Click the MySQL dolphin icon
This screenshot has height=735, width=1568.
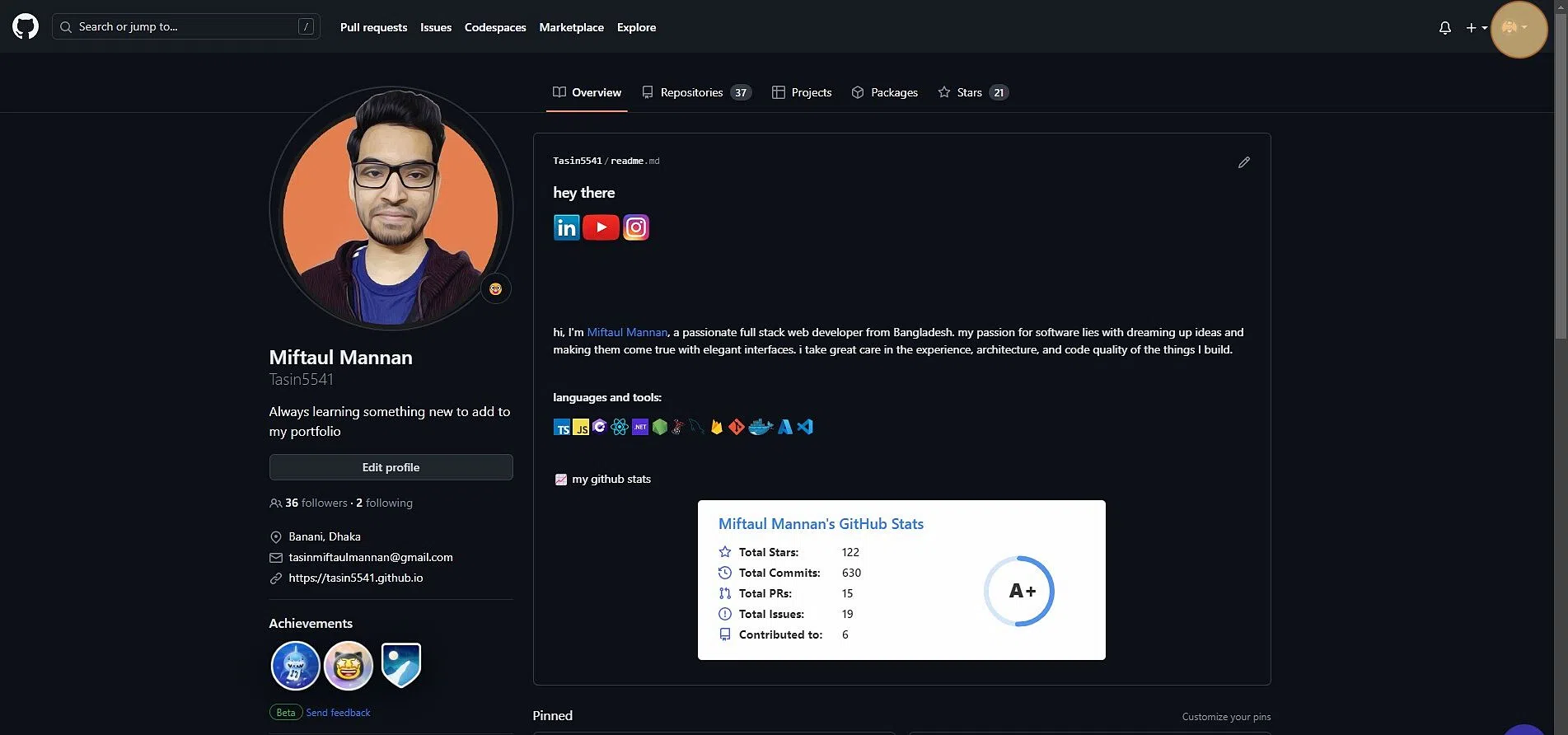click(x=697, y=427)
